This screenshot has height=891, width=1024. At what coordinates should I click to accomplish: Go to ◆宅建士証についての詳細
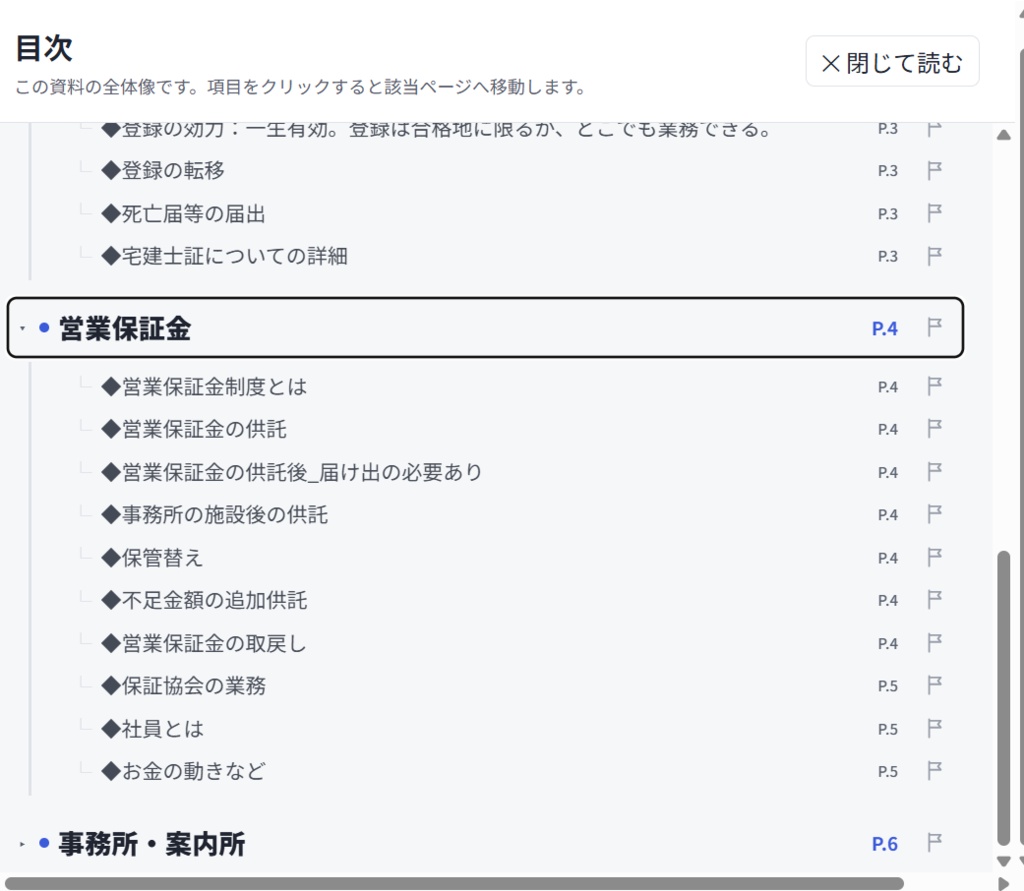[225, 256]
